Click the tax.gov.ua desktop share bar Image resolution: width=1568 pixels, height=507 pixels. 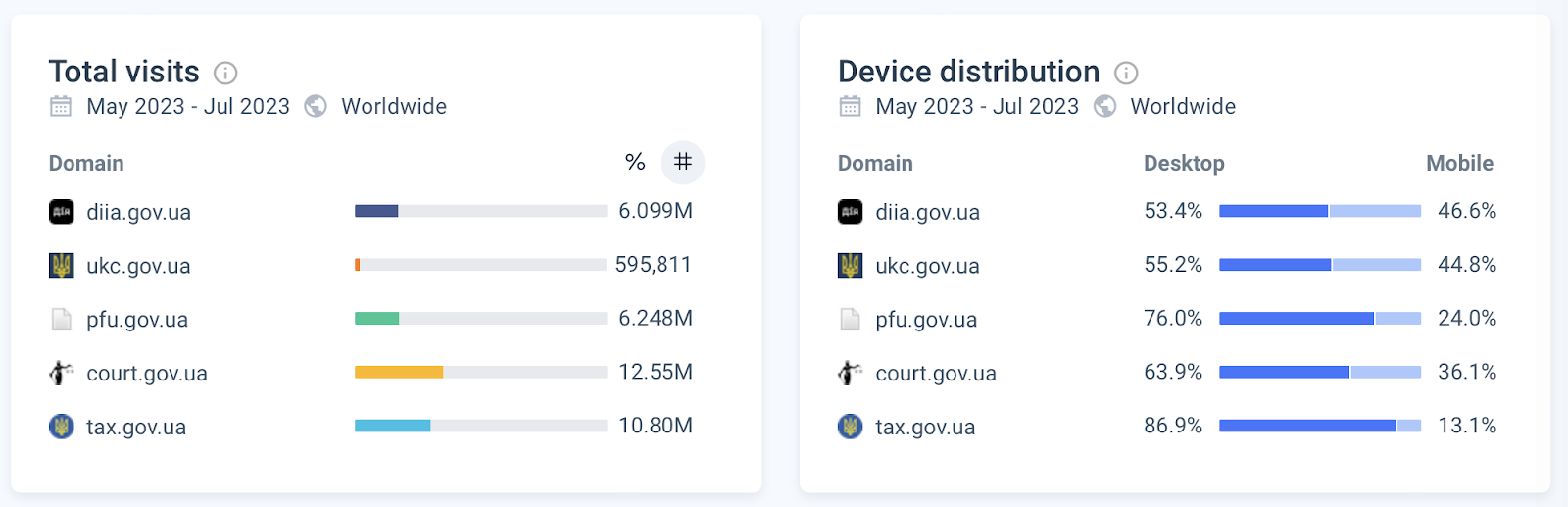click(x=1307, y=426)
